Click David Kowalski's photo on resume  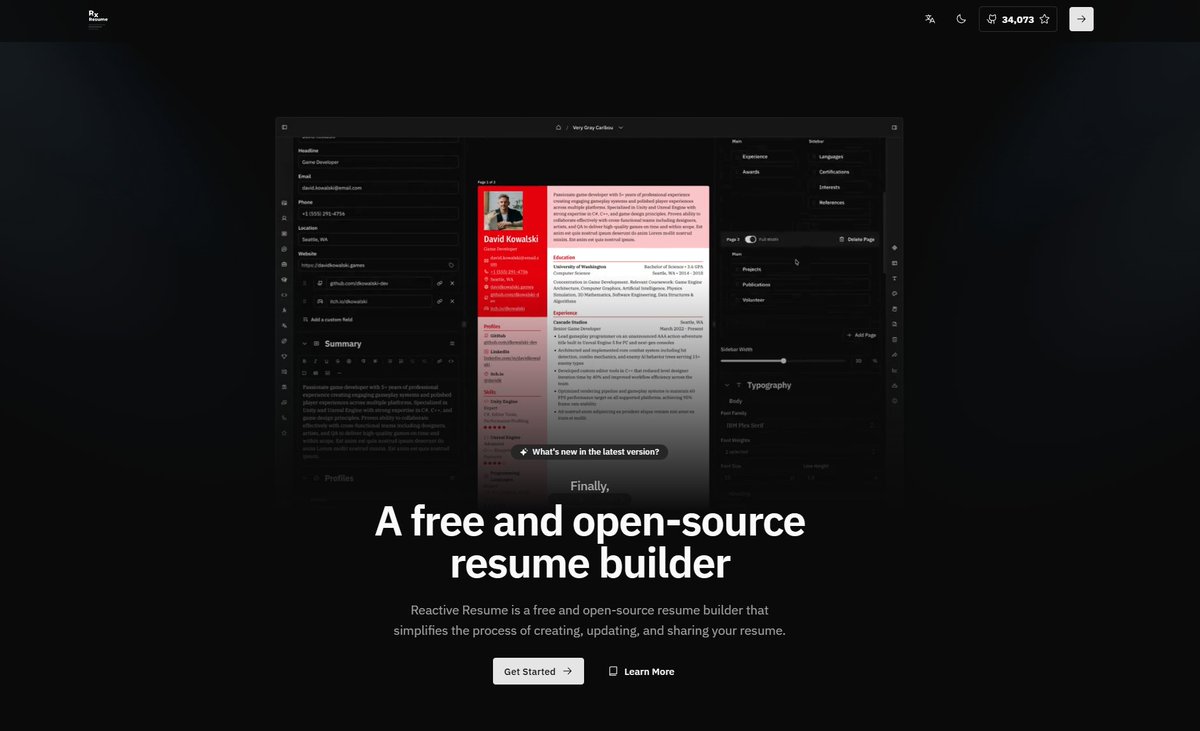tap(502, 210)
